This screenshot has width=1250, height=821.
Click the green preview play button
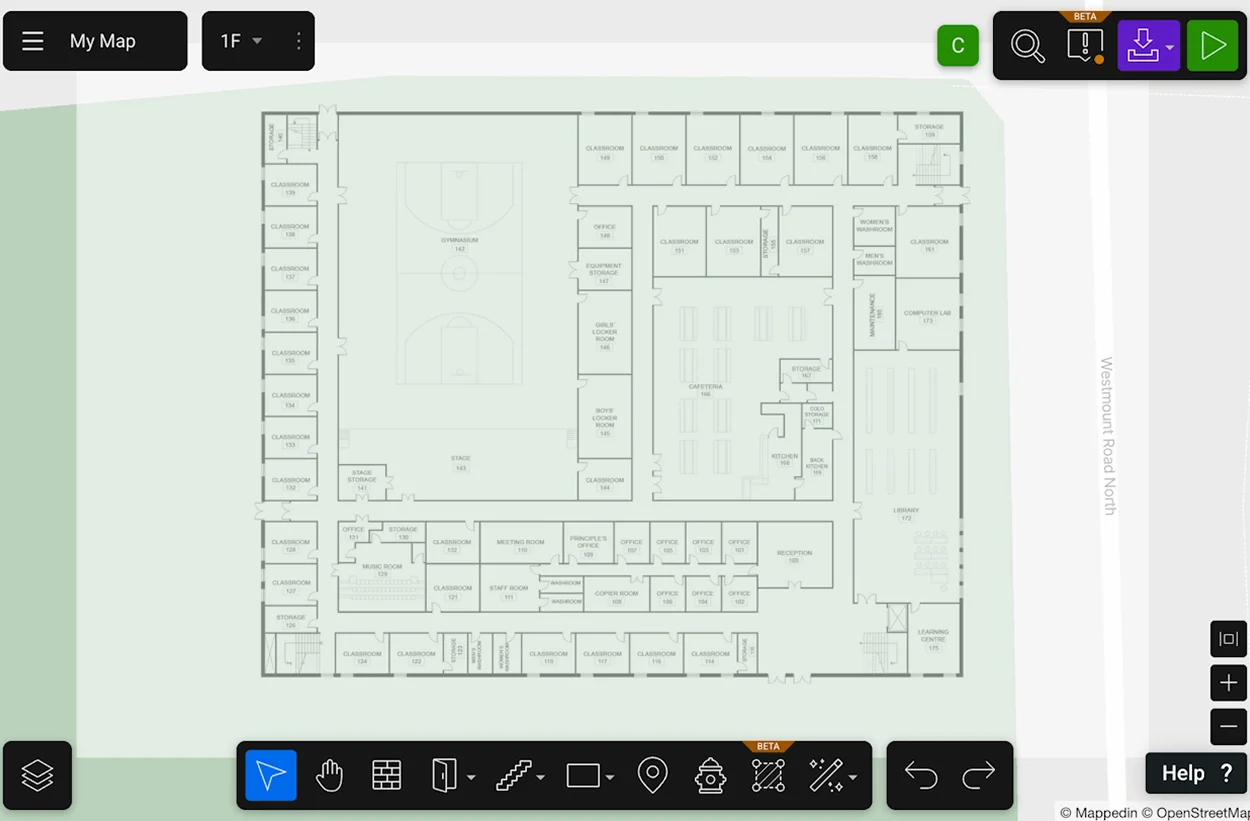[1212, 46]
